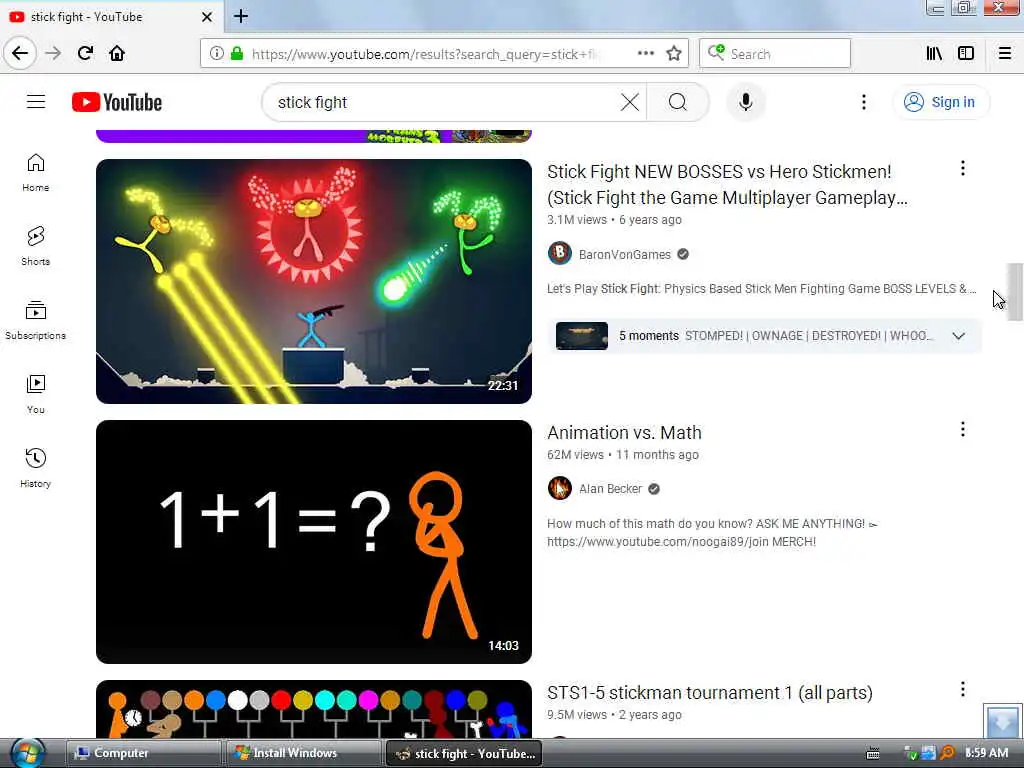Screen dimensions: 1024x768
Task: Open Subscriptions in the sidebar
Action: 35,321
